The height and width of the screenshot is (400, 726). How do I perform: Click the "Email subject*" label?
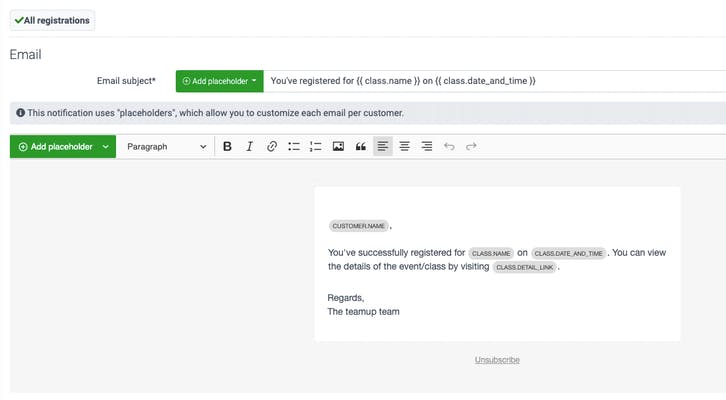pyautogui.click(x=126, y=81)
